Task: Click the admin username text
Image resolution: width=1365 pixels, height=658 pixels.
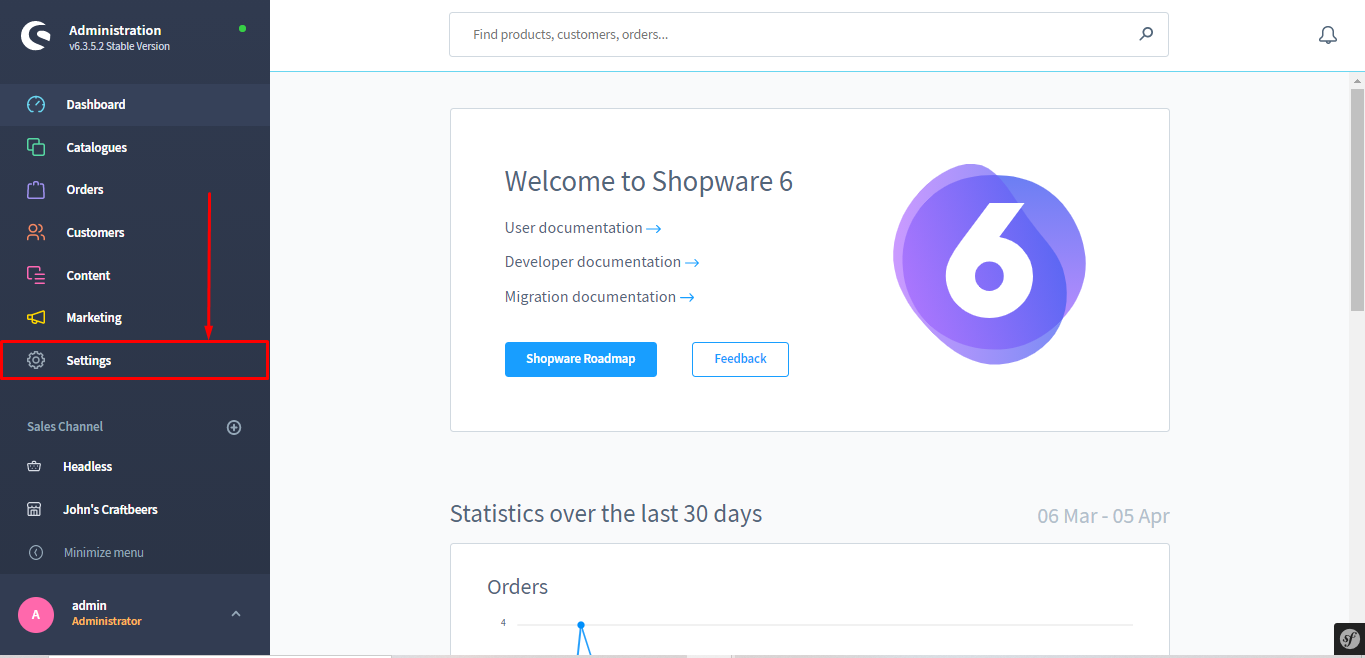Action: point(89,605)
